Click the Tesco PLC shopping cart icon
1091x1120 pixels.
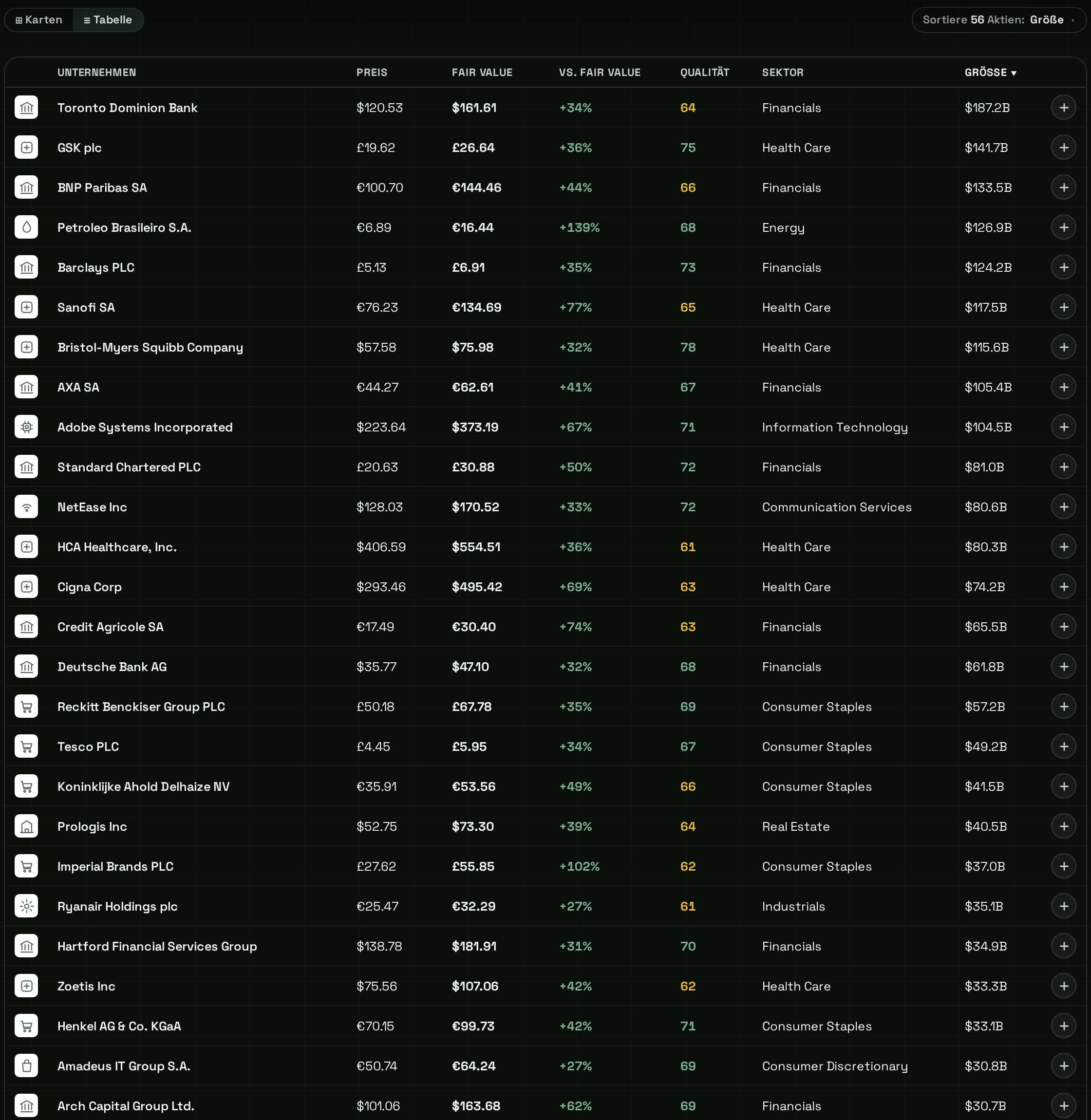tap(26, 747)
